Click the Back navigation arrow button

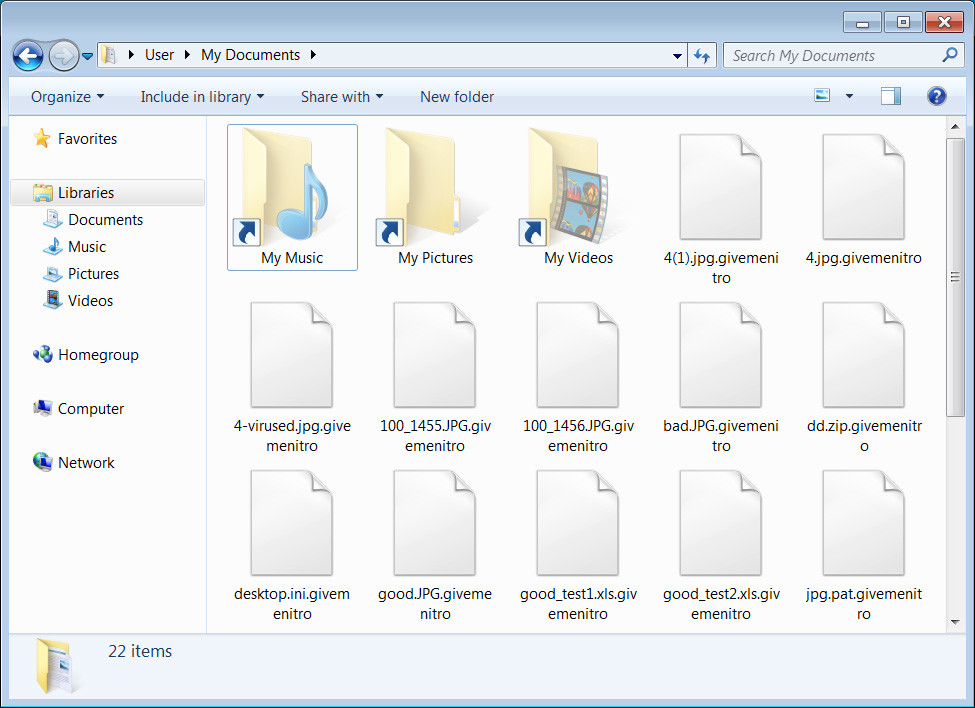[29, 56]
